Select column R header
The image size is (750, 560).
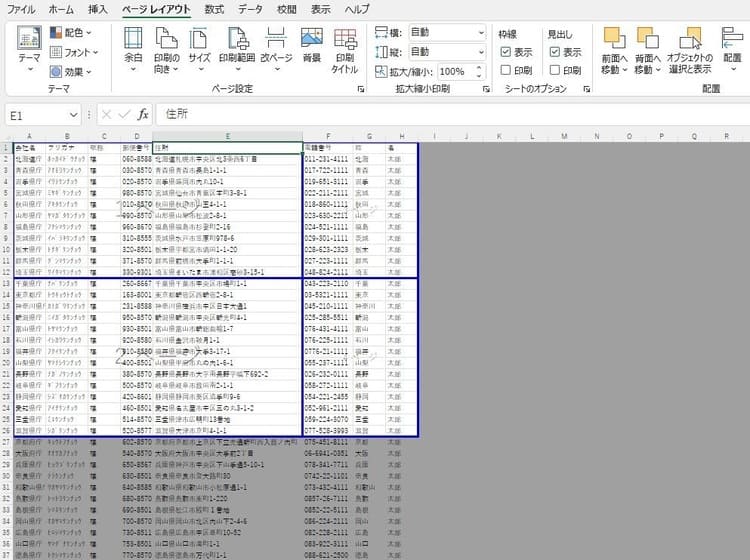726,136
